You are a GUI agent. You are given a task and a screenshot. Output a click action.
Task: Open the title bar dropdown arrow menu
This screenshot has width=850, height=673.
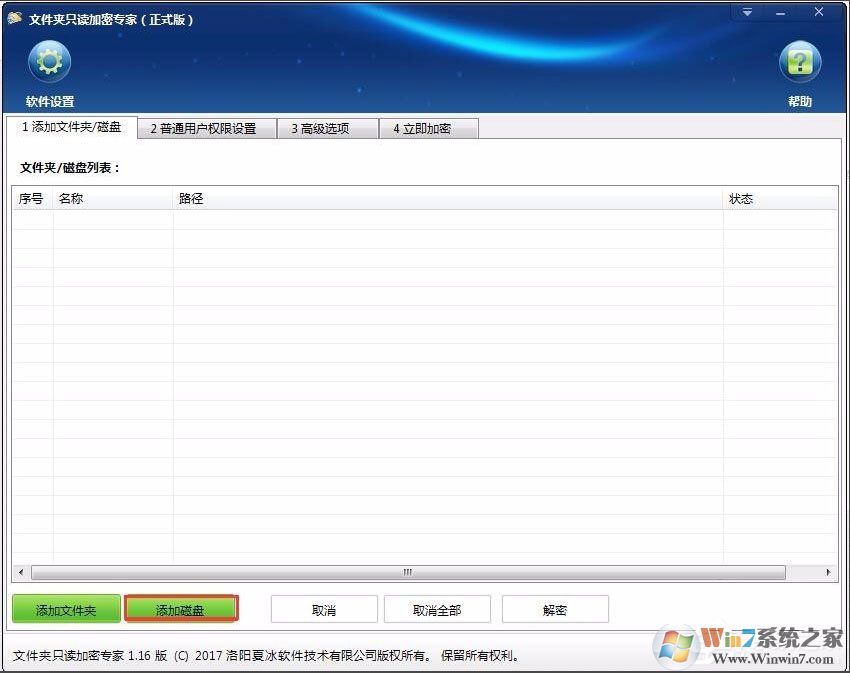click(x=747, y=12)
